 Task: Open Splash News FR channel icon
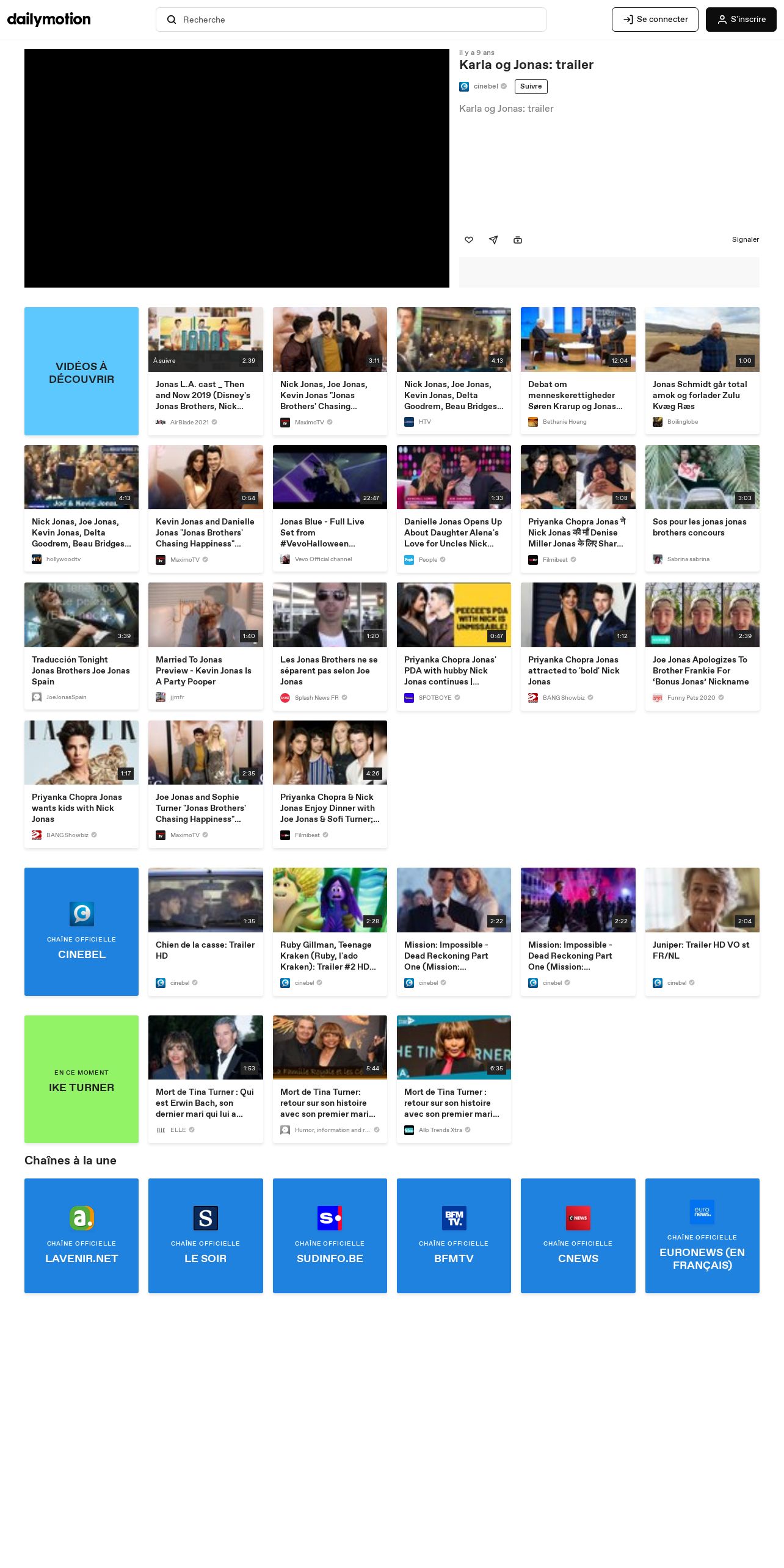click(x=285, y=698)
